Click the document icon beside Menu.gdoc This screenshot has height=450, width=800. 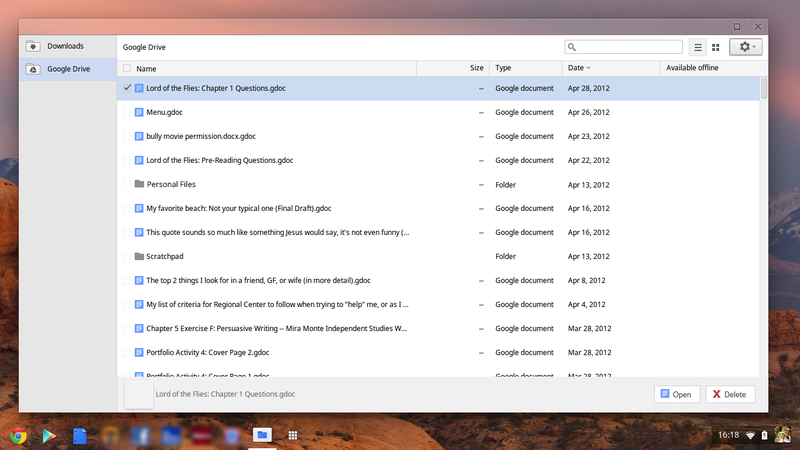[x=139, y=112]
